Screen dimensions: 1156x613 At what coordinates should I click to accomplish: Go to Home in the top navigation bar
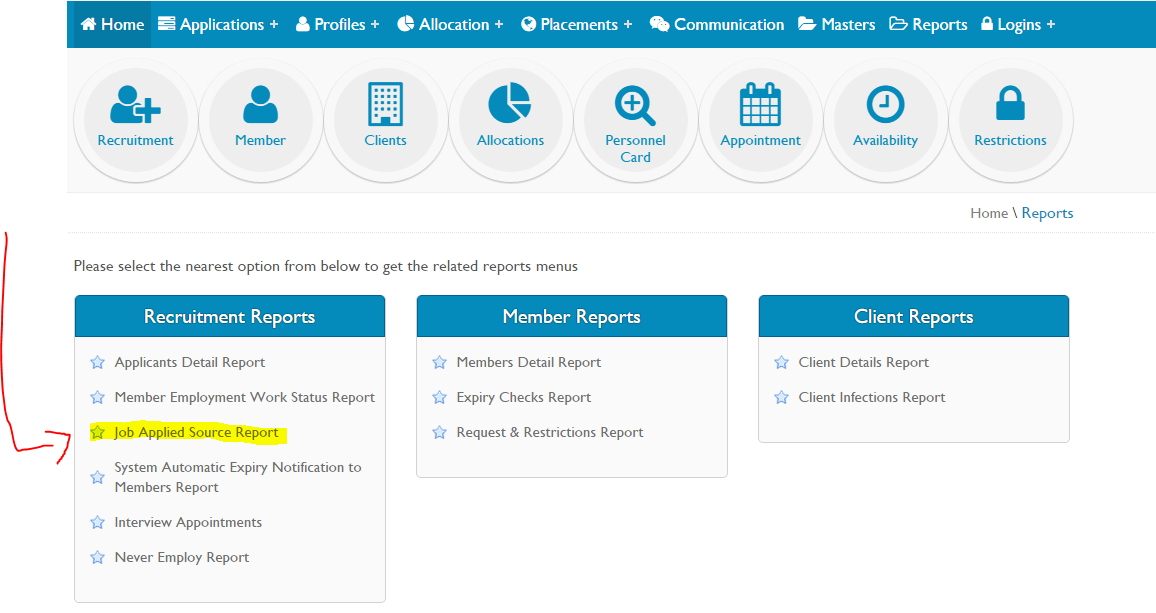coord(112,24)
